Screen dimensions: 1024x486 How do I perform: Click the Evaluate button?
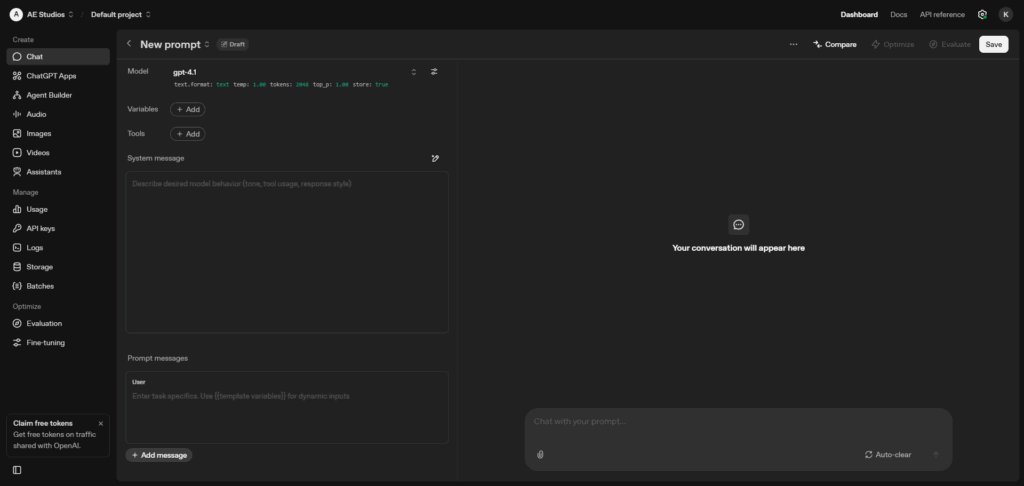(950, 44)
